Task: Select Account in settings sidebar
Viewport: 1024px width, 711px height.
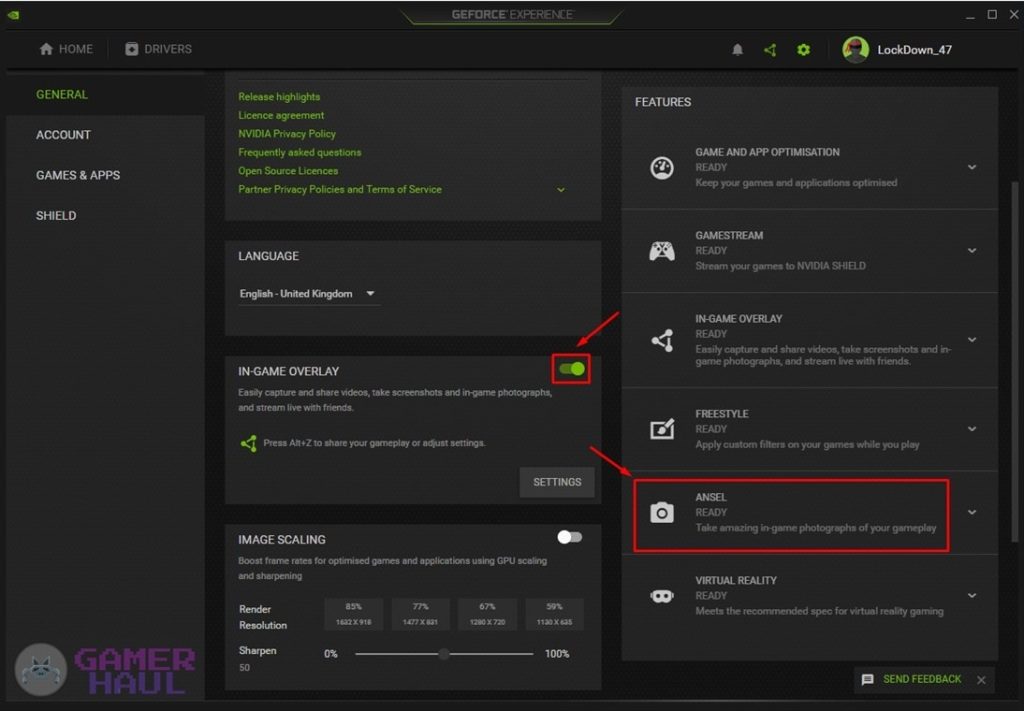Action: point(63,135)
